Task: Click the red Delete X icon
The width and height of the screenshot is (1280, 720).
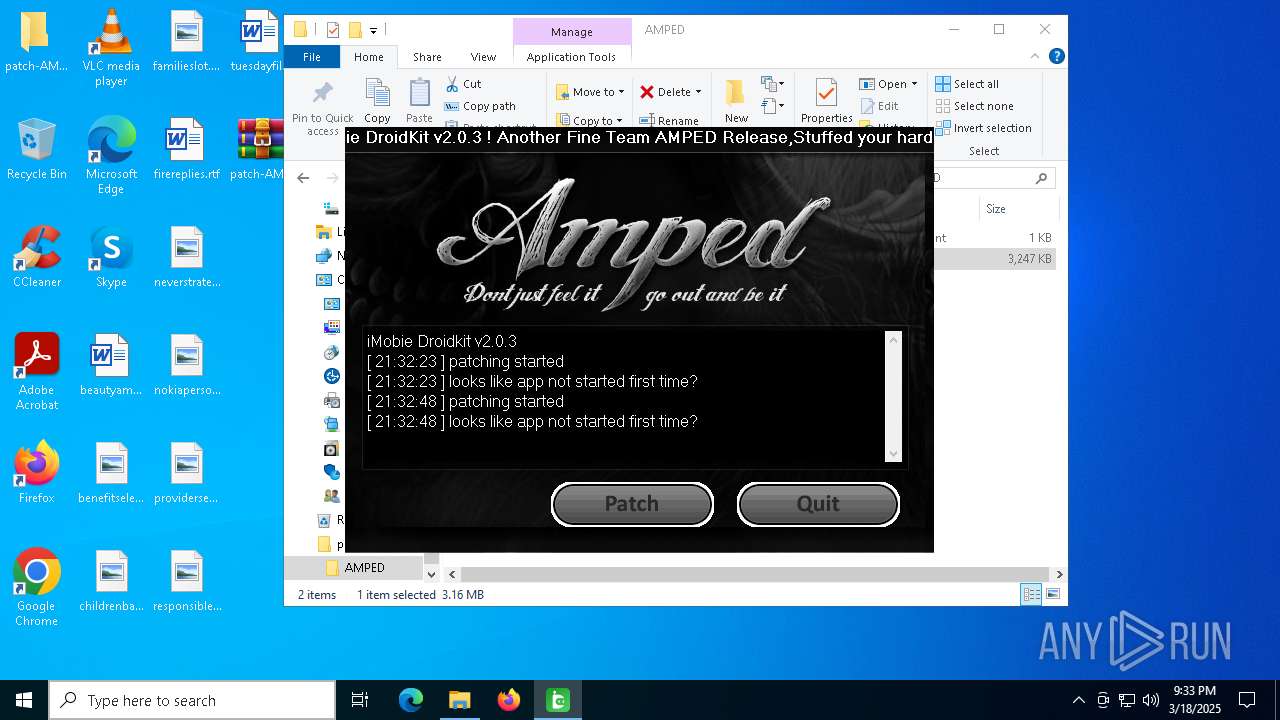Action: pyautogui.click(x=647, y=92)
